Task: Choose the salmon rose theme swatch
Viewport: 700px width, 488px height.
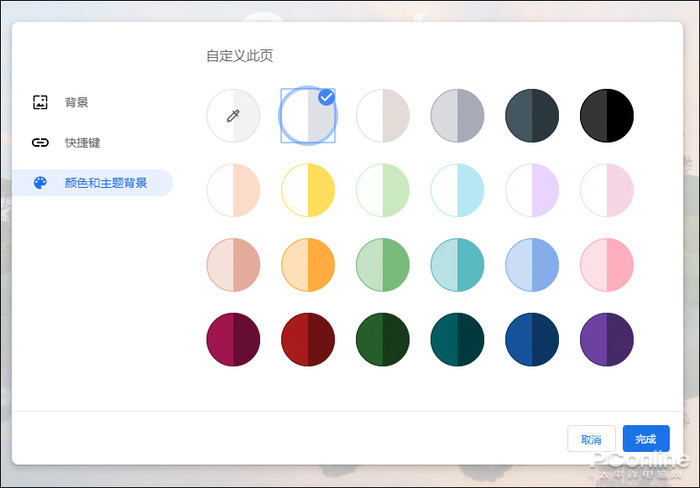Action: click(233, 265)
